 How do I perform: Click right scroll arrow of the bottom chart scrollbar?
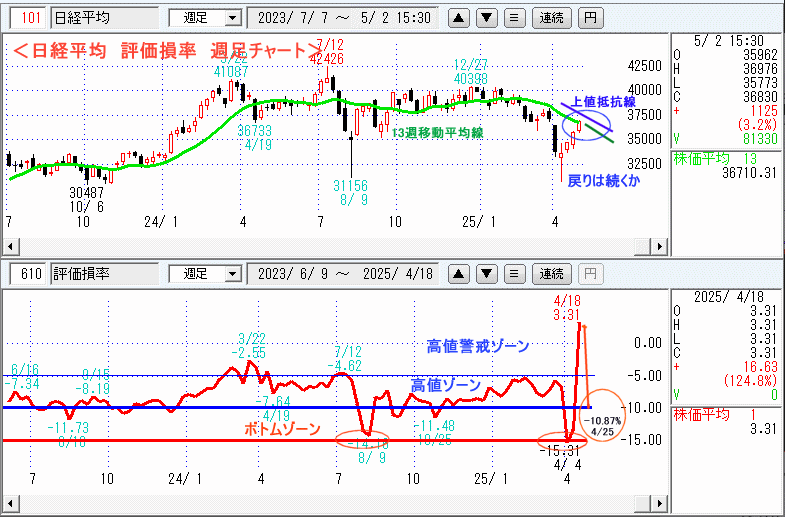(x=660, y=503)
